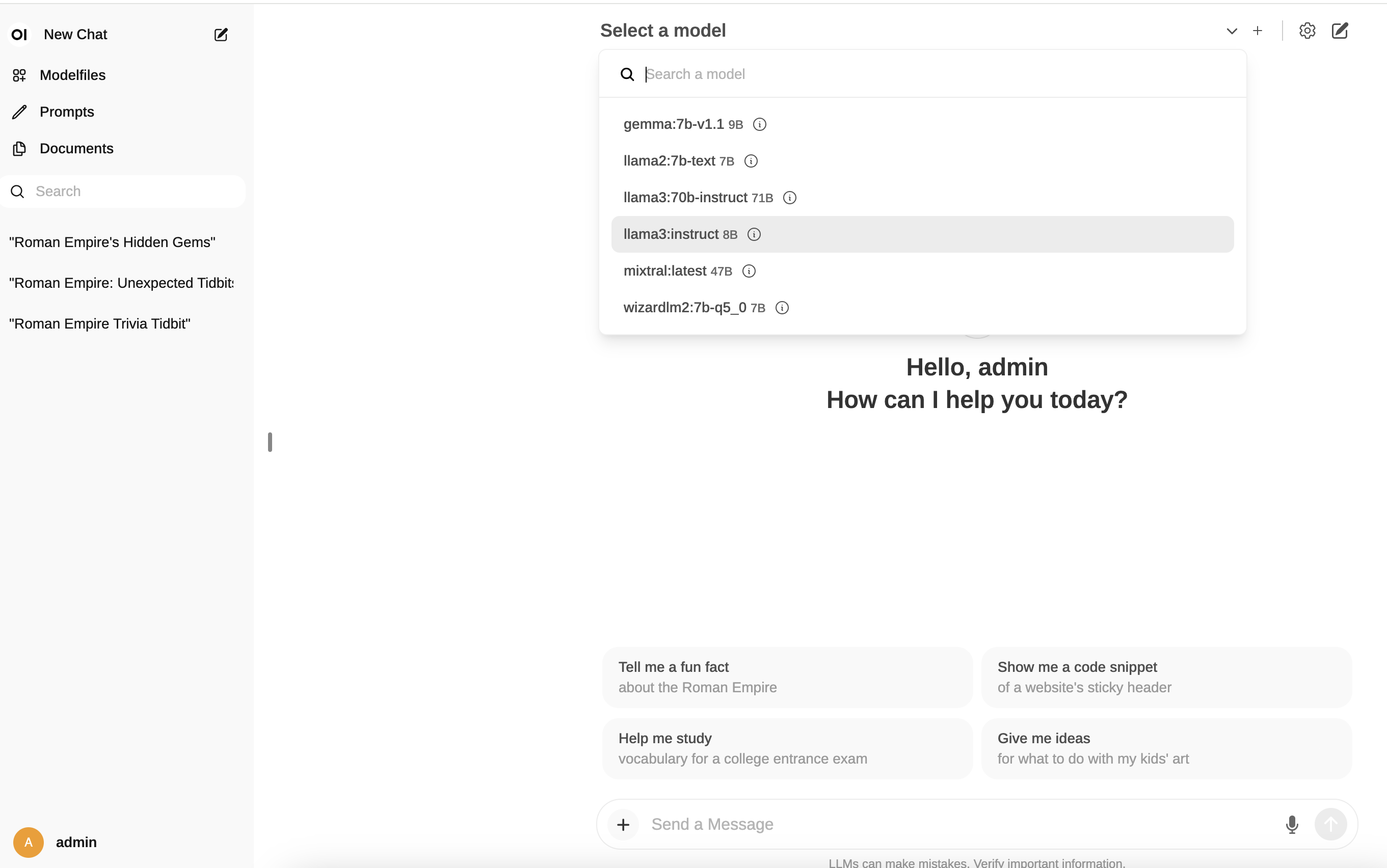Viewport: 1387px width, 868px height.
Task: Click the Search a model field
Action: 919,74
